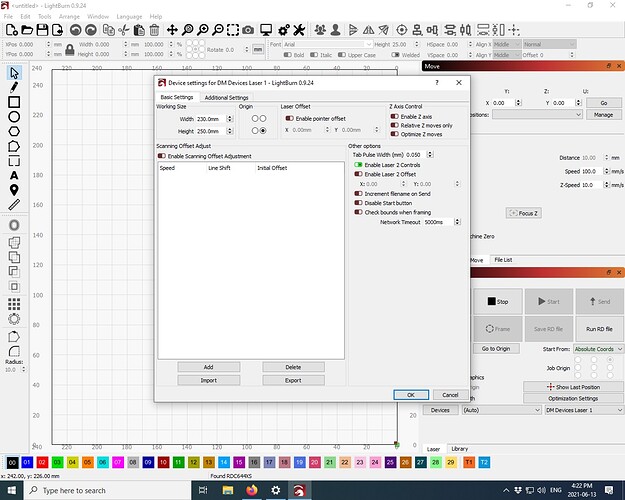
Task: Select black color swatch 00
Action: coord(12,463)
